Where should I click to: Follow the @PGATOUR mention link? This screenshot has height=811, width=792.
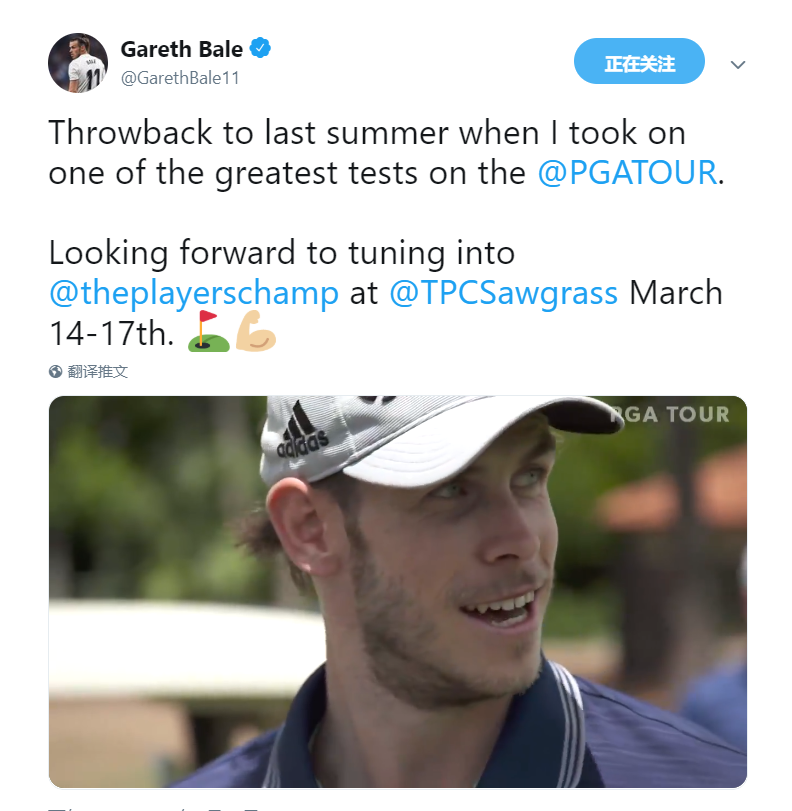click(x=627, y=172)
